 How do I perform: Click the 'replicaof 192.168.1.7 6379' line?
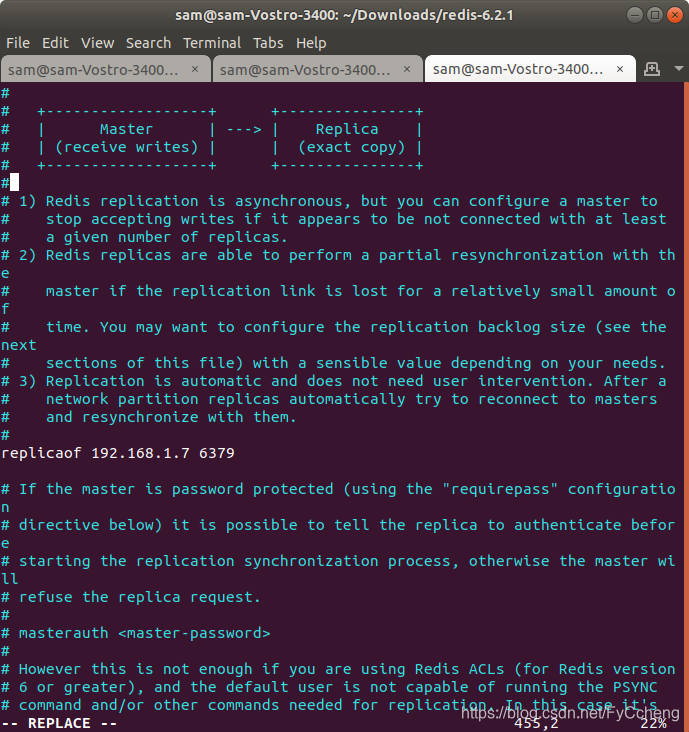pos(118,453)
